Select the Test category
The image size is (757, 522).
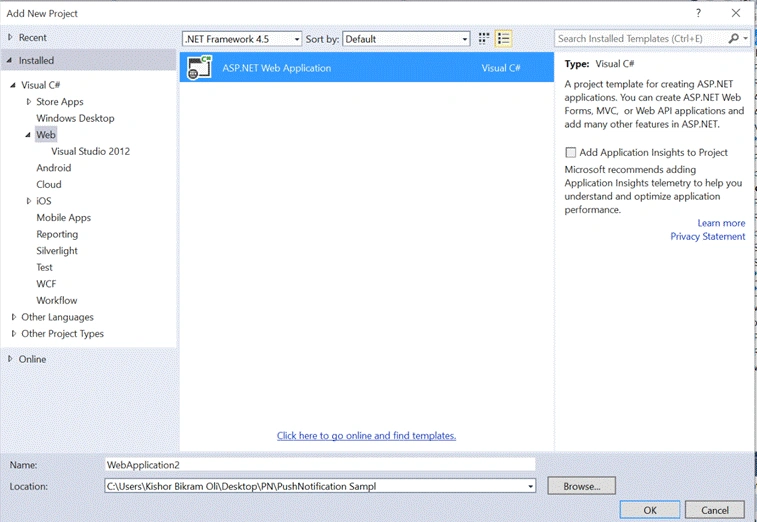(x=44, y=267)
